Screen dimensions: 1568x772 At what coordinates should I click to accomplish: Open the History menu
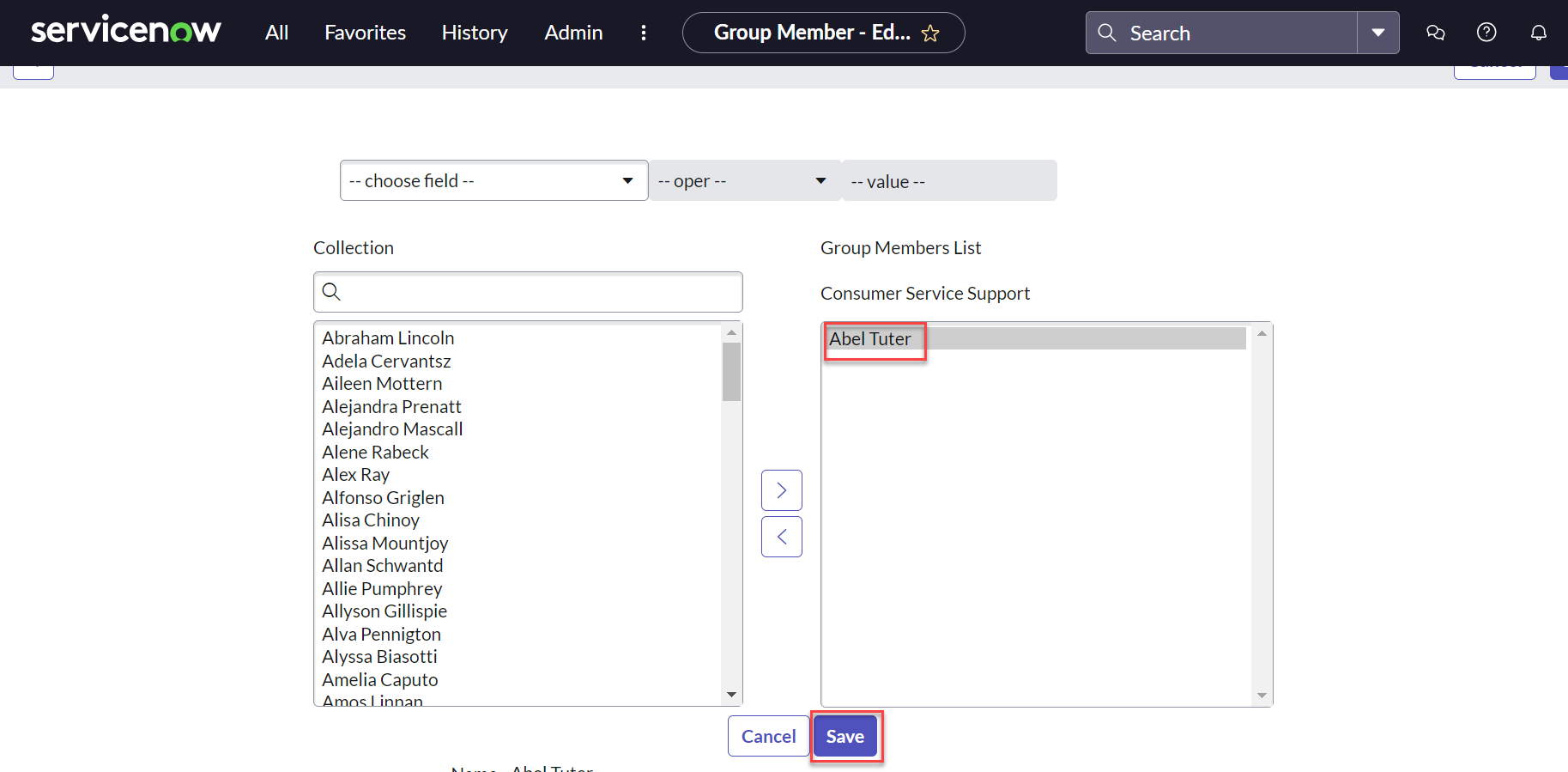point(475,33)
